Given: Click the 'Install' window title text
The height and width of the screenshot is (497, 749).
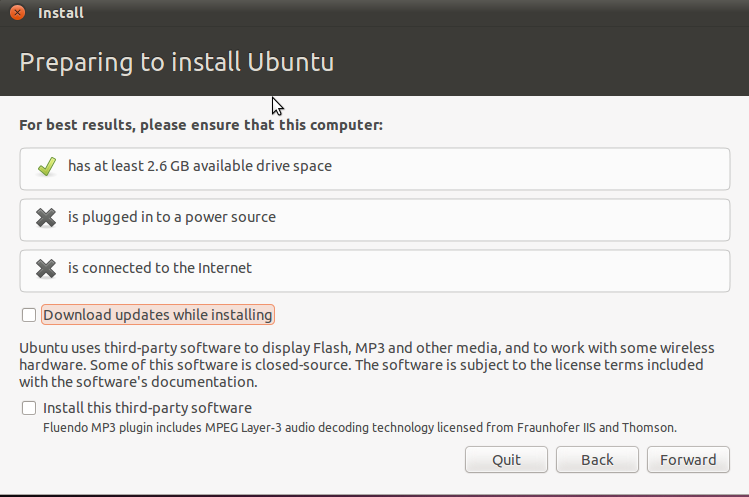Looking at the screenshot, I should tap(61, 13).
